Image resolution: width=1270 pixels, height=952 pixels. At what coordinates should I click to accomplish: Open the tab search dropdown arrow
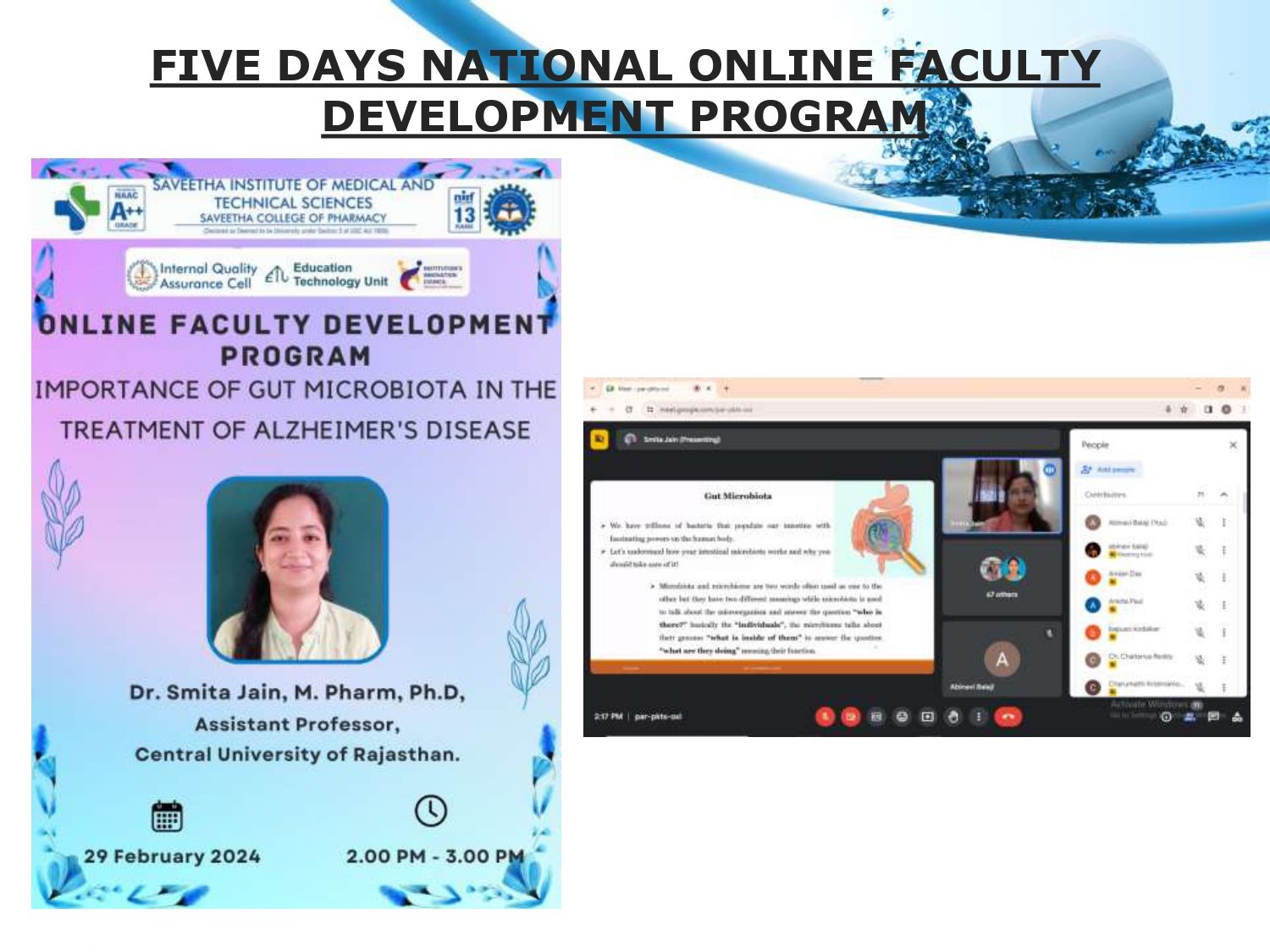pyautogui.click(x=593, y=388)
